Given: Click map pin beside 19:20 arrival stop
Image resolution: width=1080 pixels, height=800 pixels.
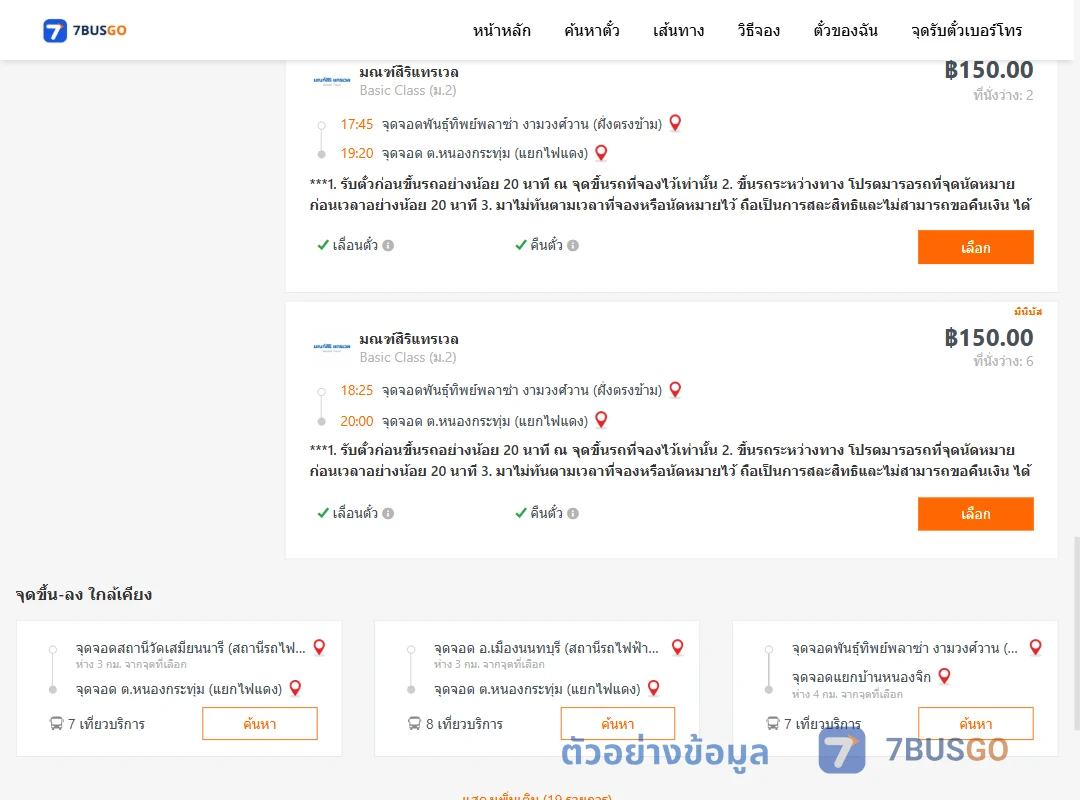Looking at the screenshot, I should click(601, 152).
